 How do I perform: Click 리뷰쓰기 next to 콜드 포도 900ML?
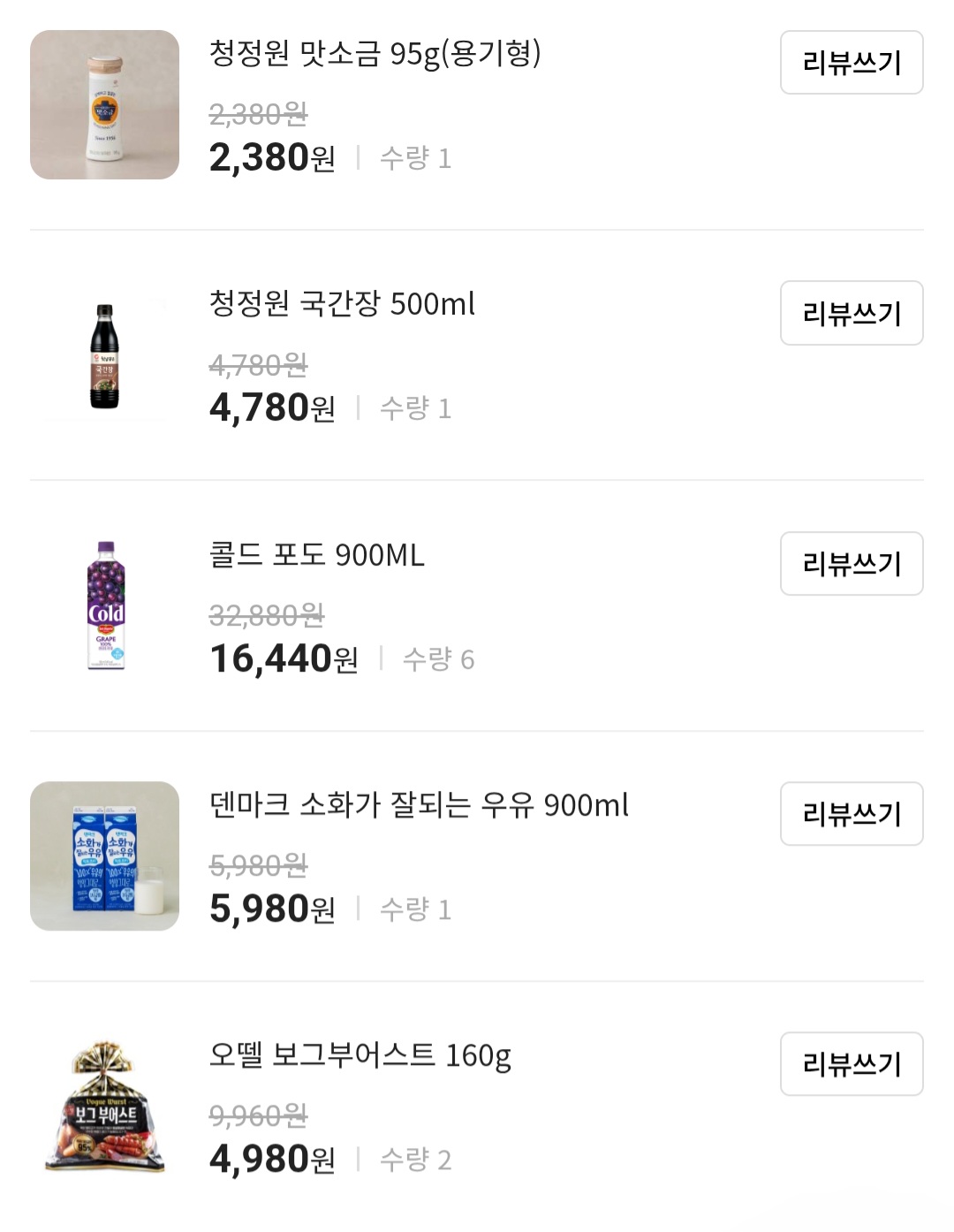click(x=852, y=564)
